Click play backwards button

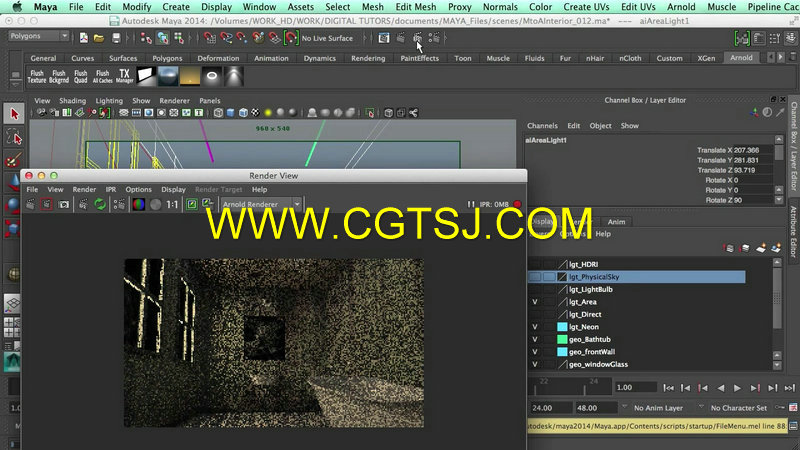720,388
